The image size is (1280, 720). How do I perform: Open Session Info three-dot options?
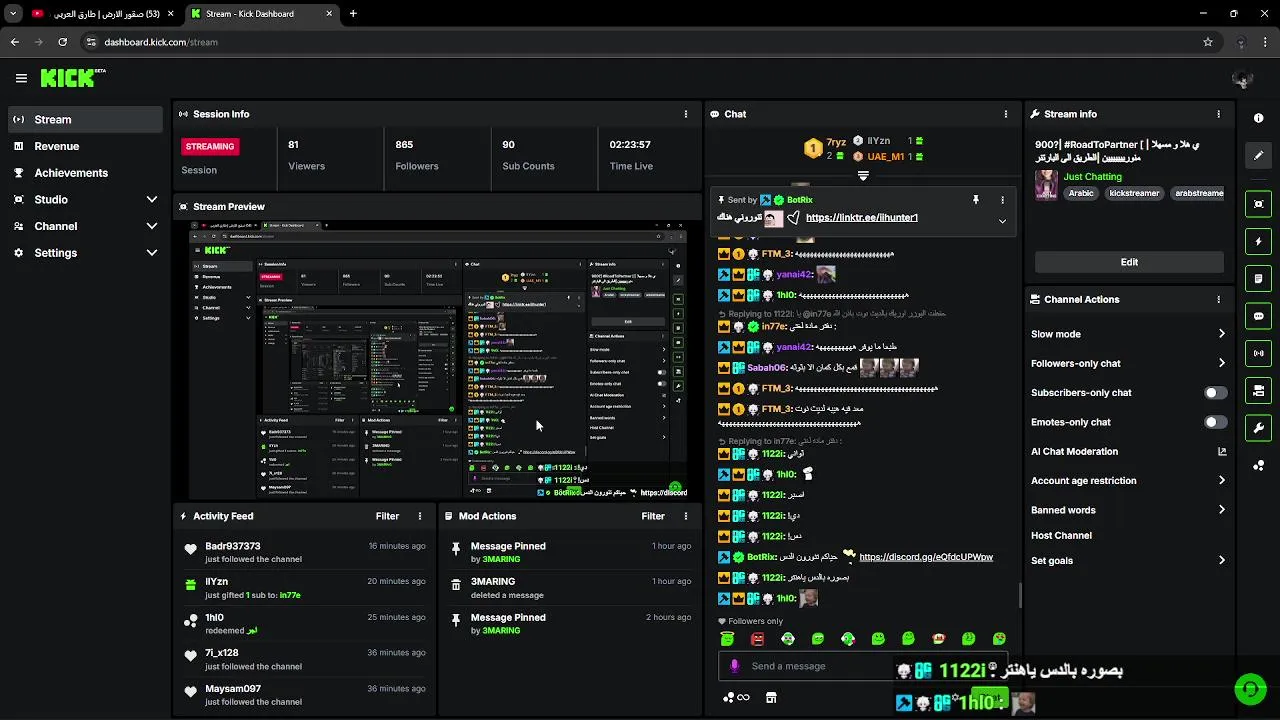click(x=686, y=114)
